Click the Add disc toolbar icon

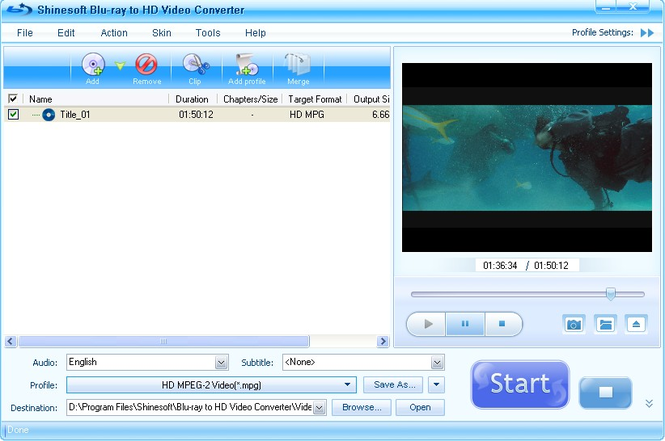[93, 65]
